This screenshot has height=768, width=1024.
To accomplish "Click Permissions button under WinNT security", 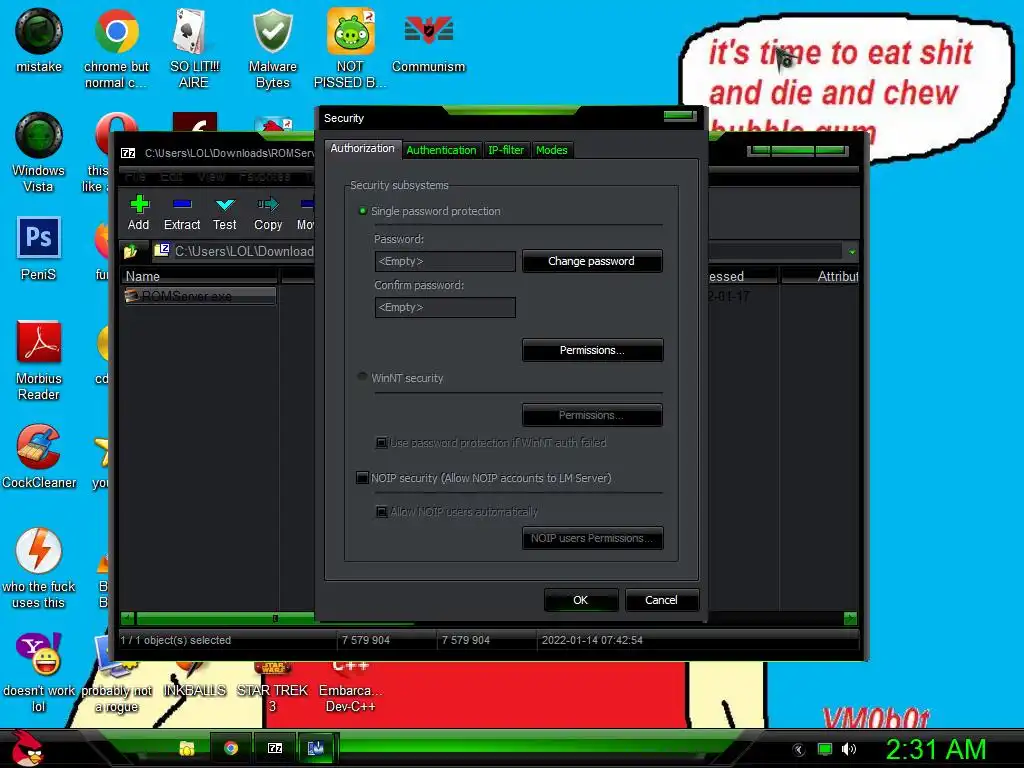I will coord(592,415).
